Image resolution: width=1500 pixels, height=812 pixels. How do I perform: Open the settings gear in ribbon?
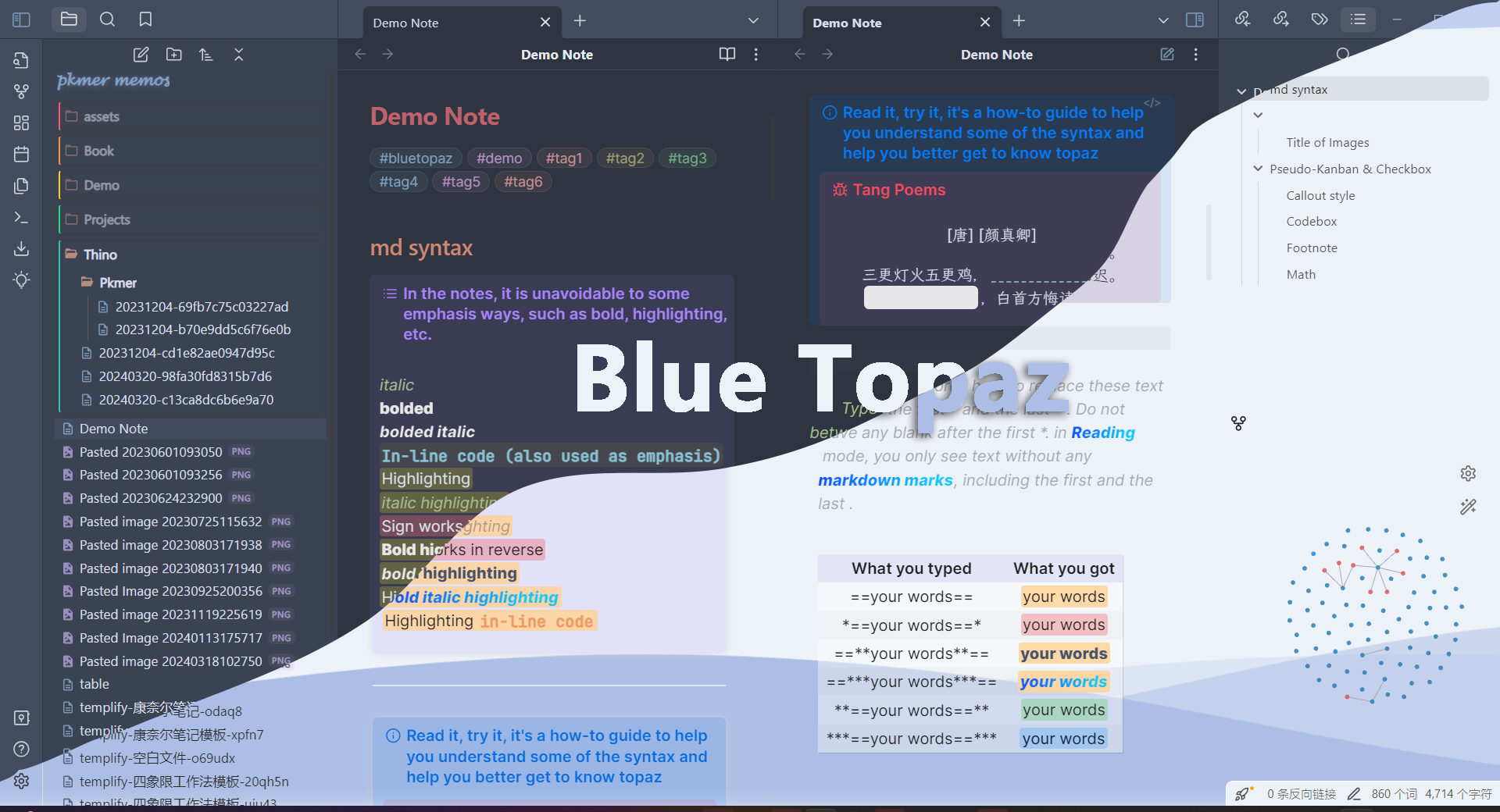click(21, 781)
